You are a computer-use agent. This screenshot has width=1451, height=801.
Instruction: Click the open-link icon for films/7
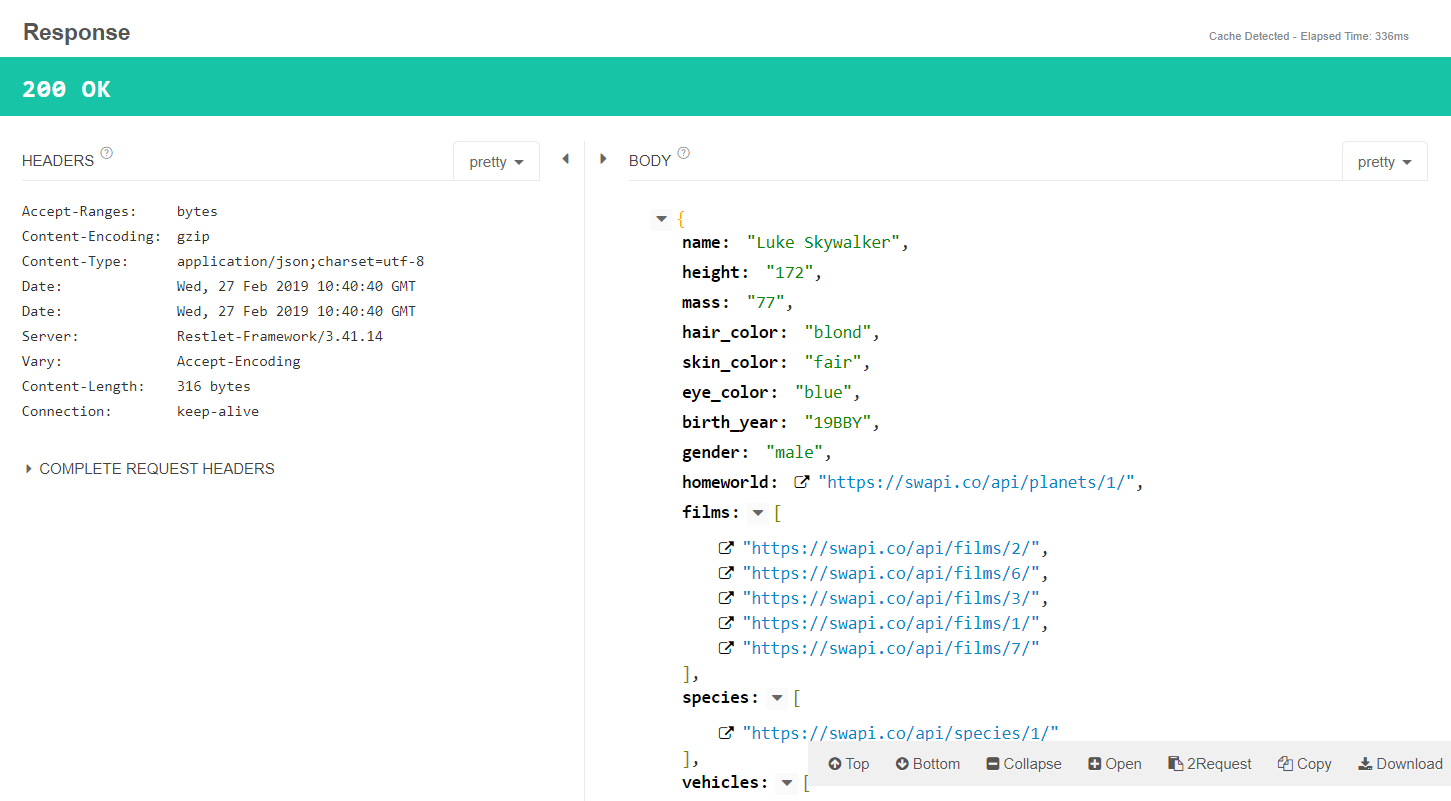(726, 648)
